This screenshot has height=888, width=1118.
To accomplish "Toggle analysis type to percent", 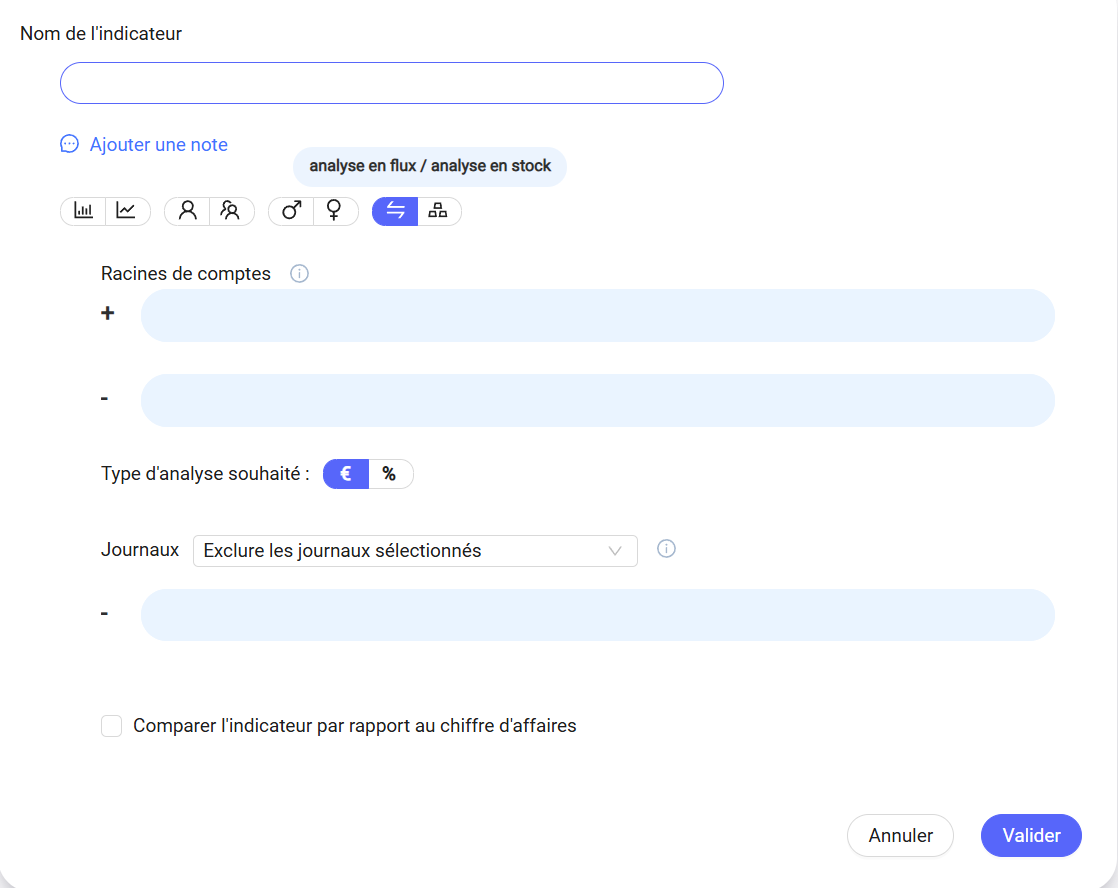I will click(x=390, y=474).
